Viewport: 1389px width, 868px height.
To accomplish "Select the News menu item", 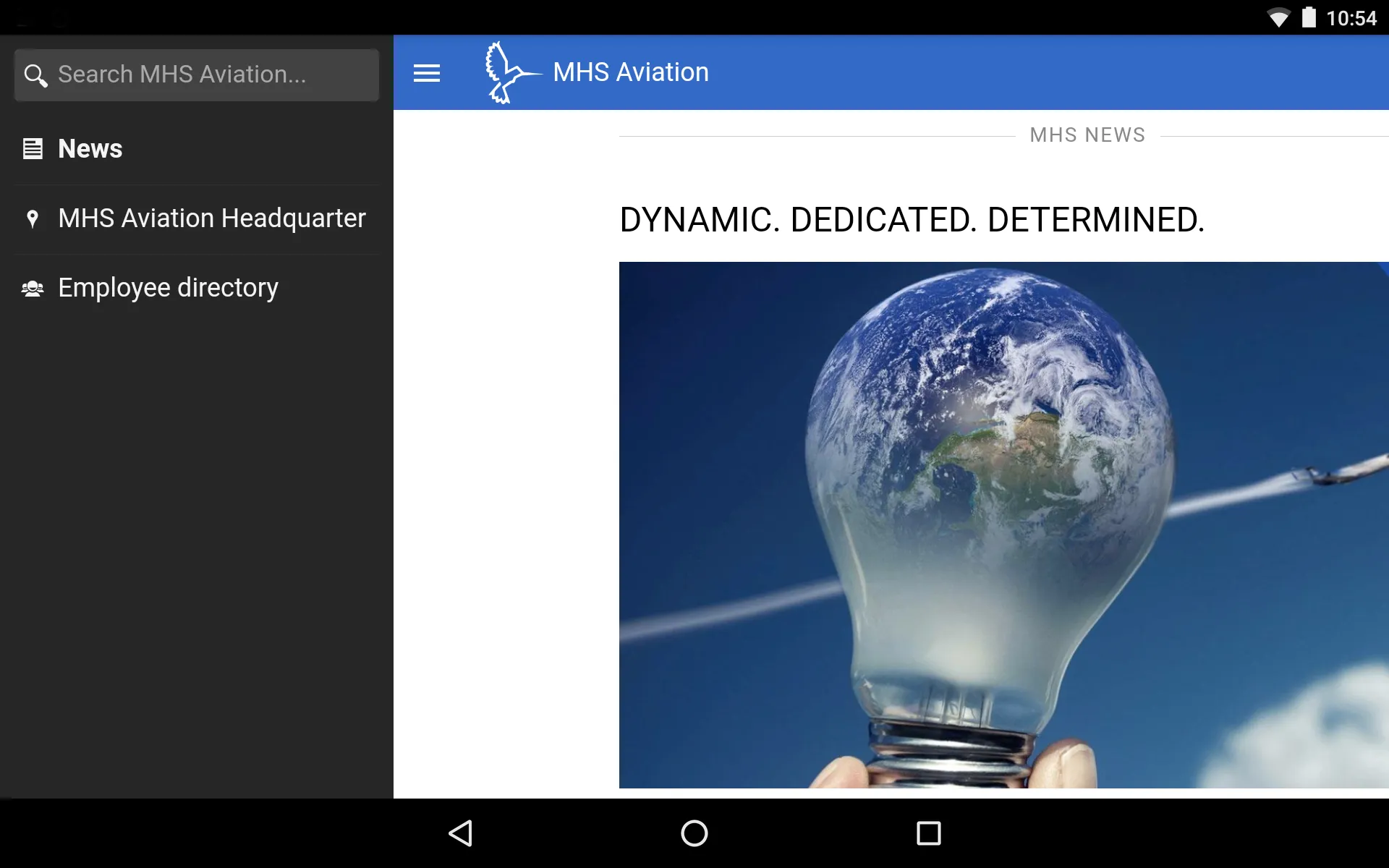I will (x=90, y=148).
